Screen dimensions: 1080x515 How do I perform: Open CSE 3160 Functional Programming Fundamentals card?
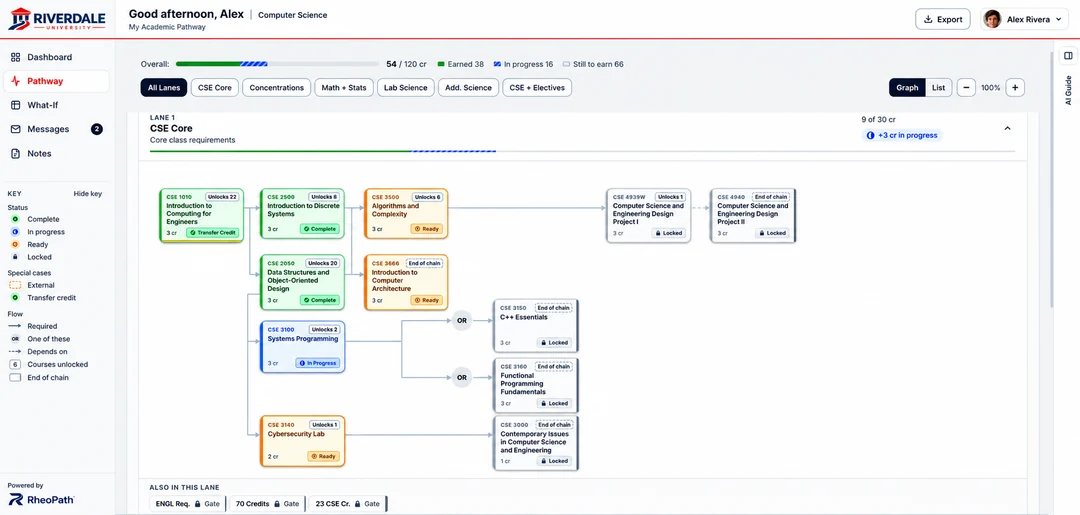(x=536, y=385)
